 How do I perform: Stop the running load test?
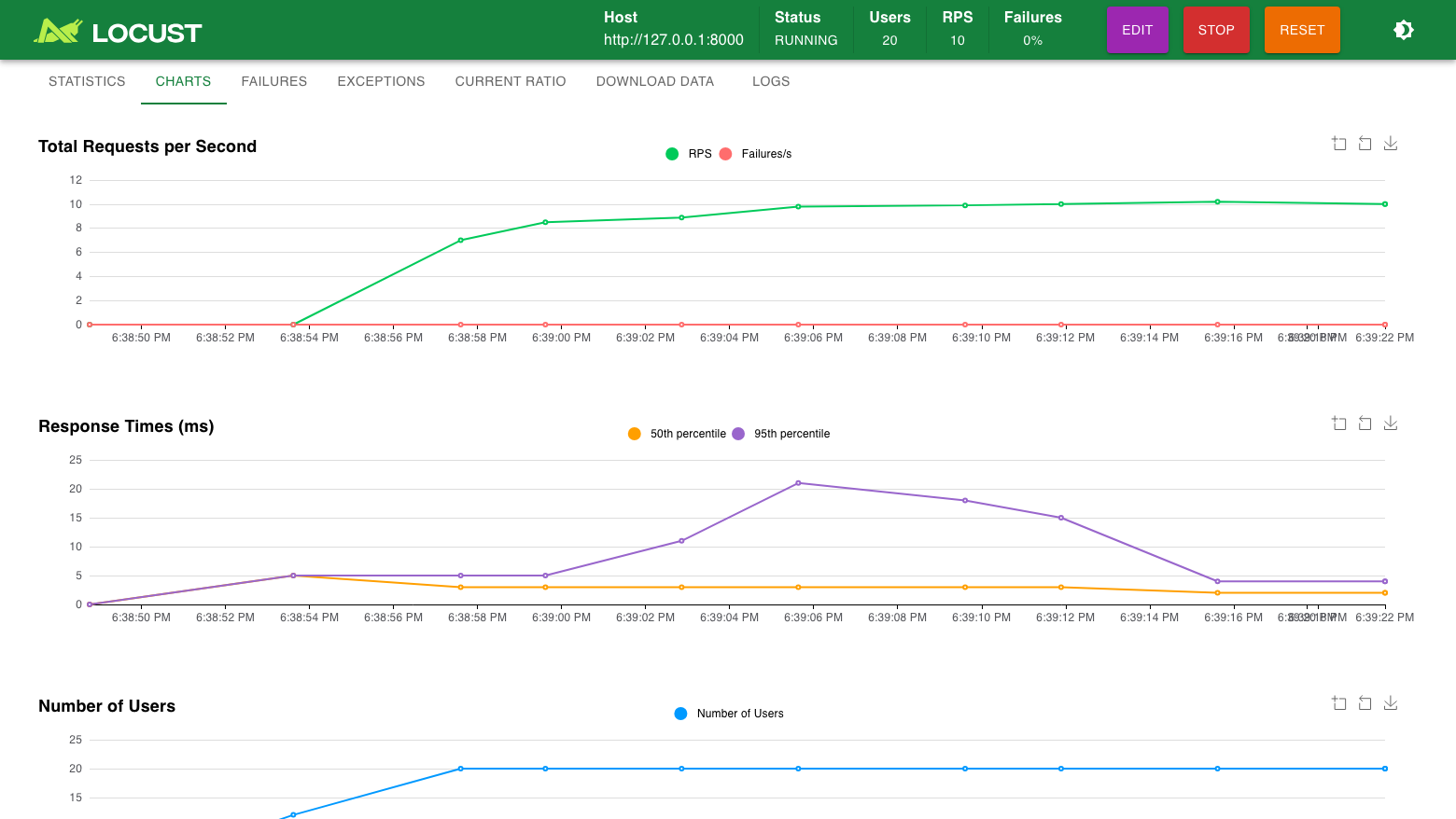point(1216,30)
